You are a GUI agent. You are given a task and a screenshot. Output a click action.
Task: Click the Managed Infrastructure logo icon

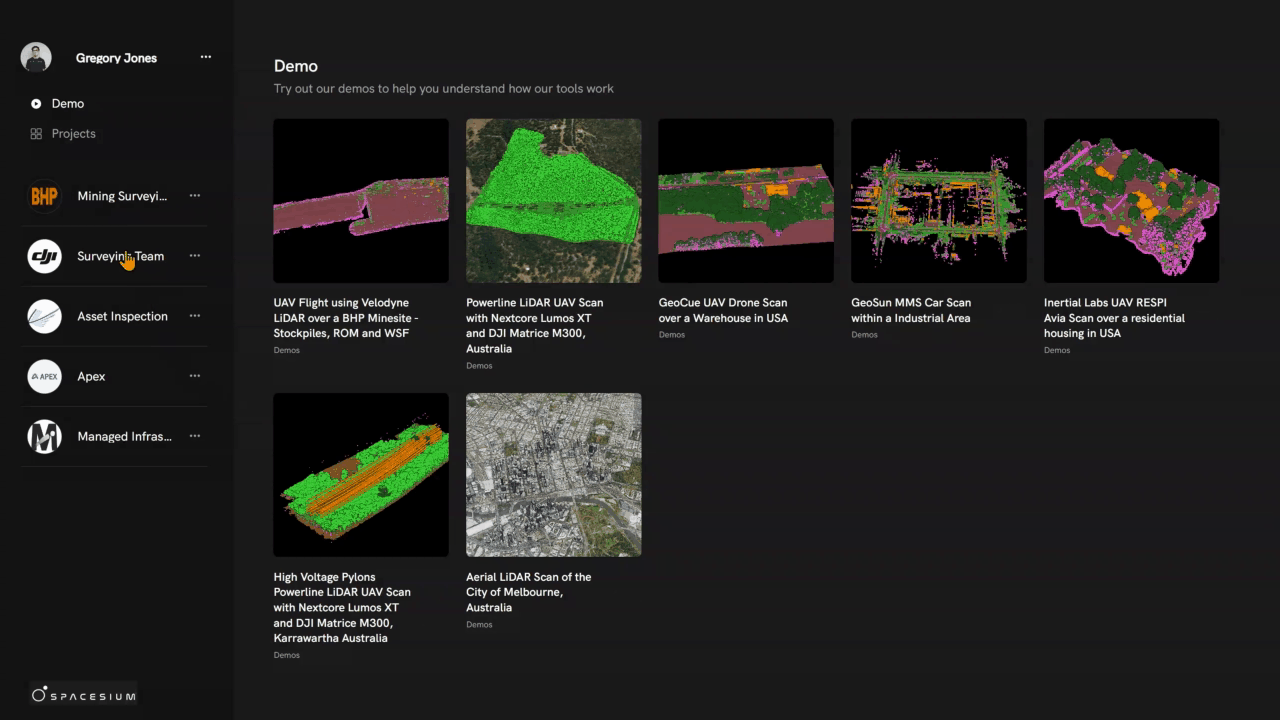[44, 436]
